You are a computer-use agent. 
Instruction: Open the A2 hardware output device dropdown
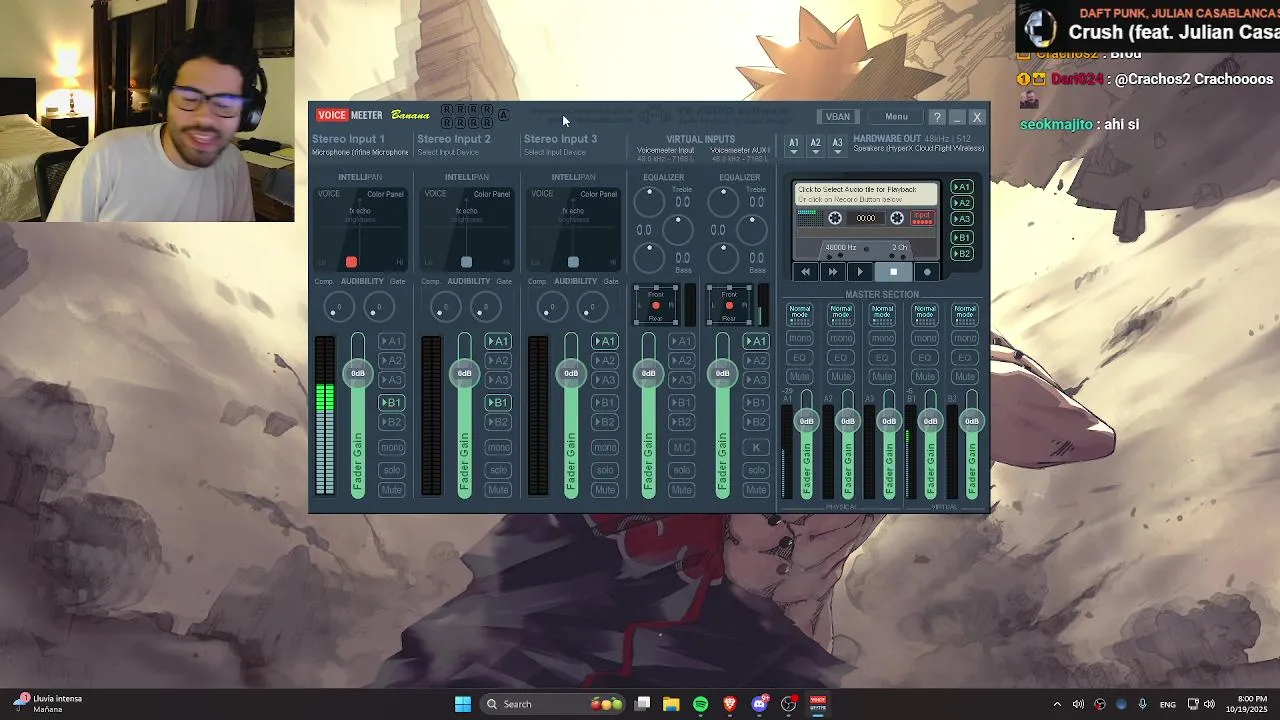click(815, 146)
